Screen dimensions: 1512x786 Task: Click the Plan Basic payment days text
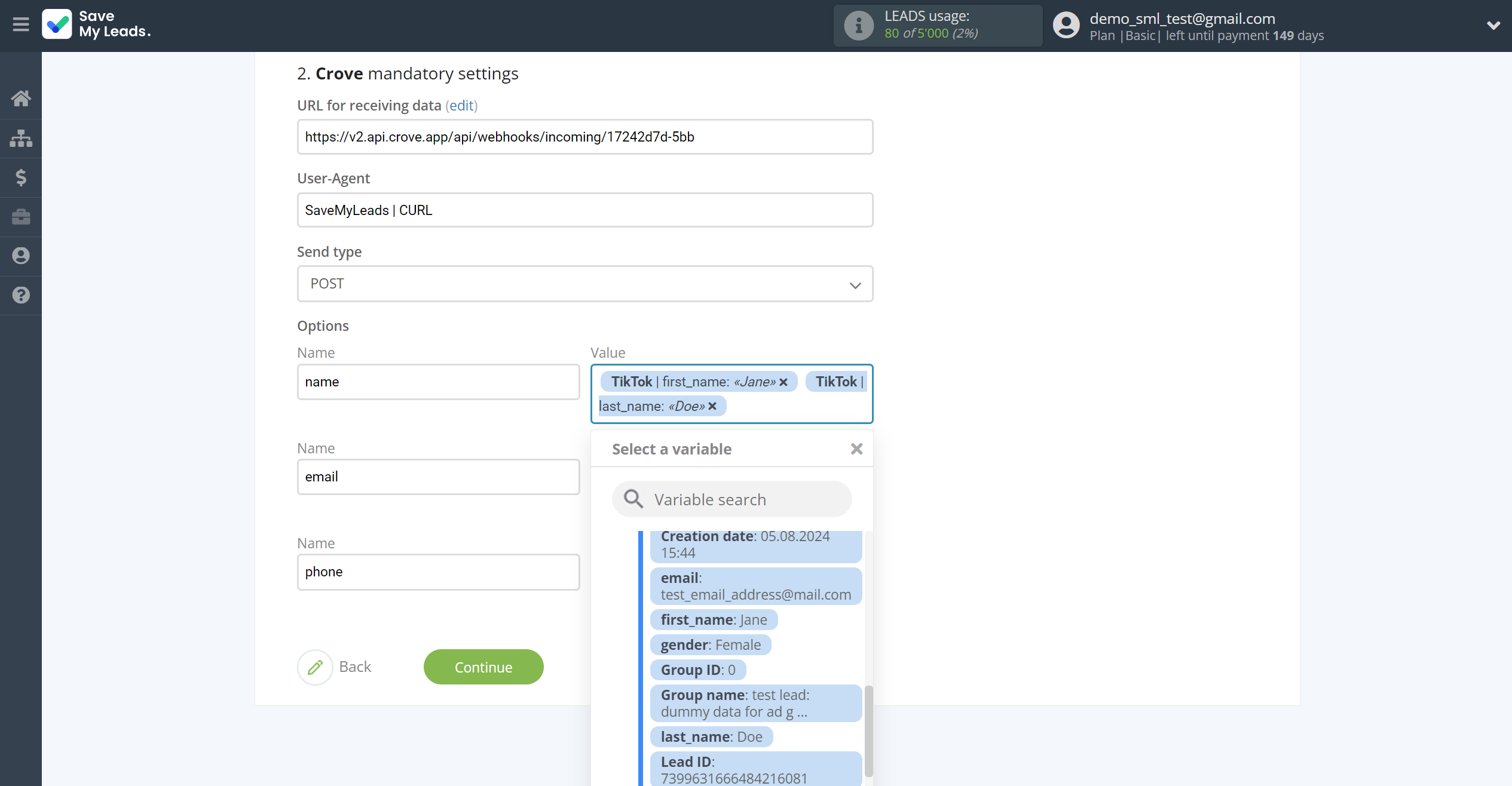[x=1207, y=36]
